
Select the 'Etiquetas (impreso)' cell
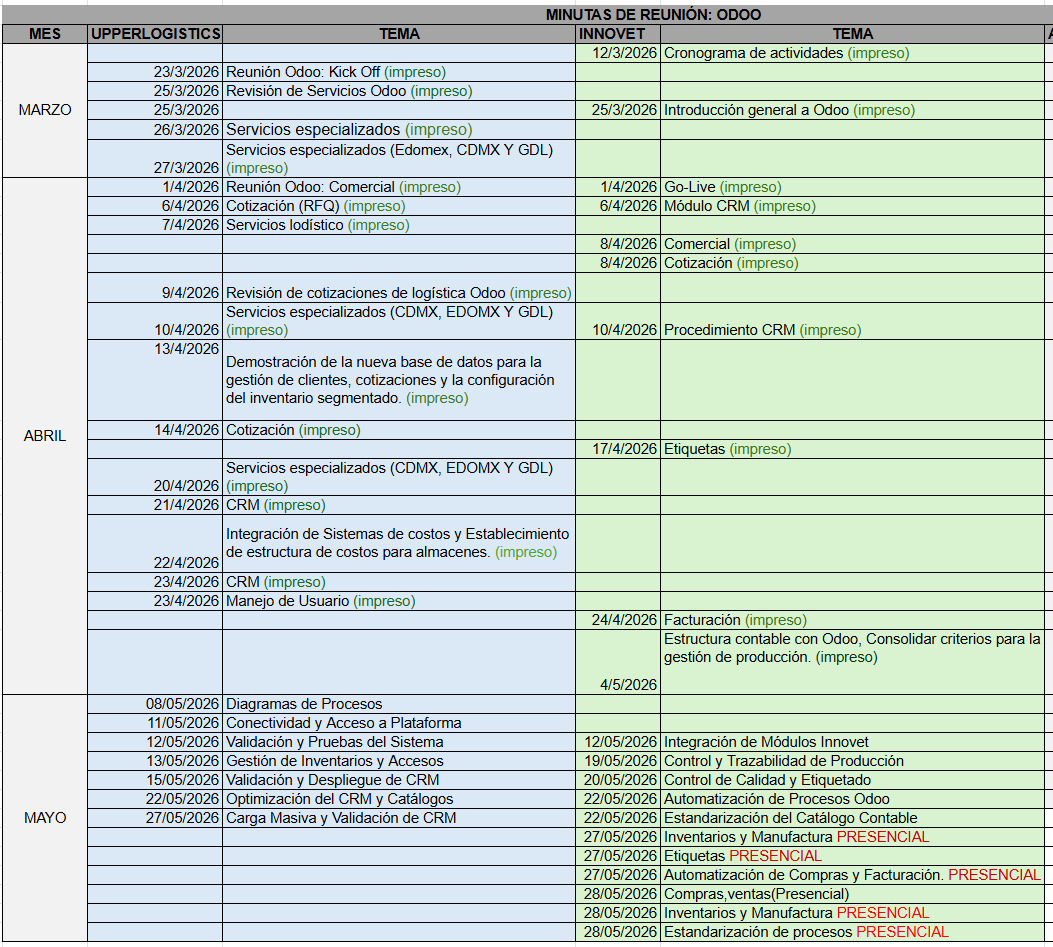pyautogui.click(x=852, y=449)
